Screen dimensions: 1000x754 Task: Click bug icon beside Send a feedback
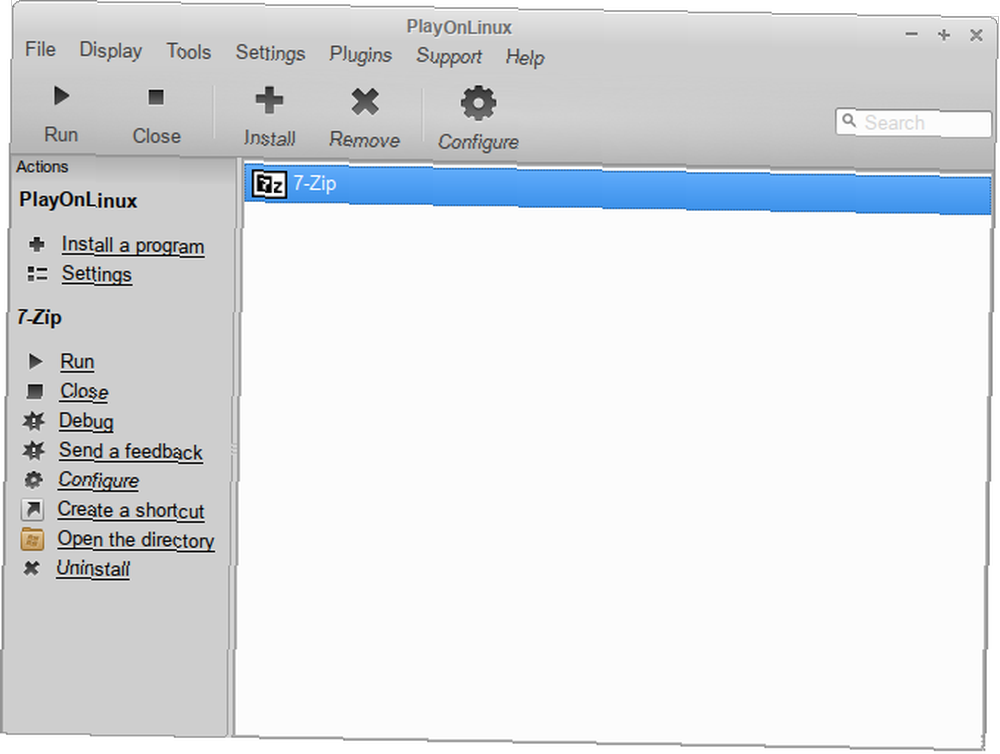(x=34, y=450)
